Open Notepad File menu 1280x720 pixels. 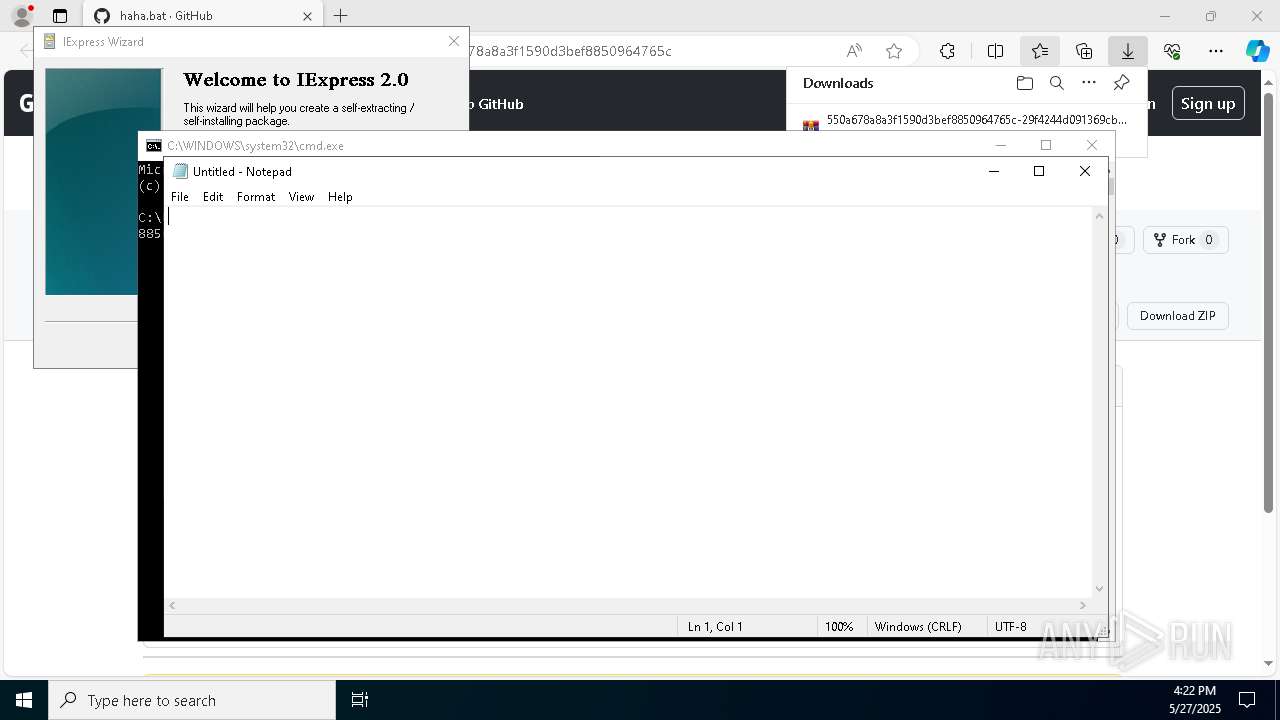point(180,197)
